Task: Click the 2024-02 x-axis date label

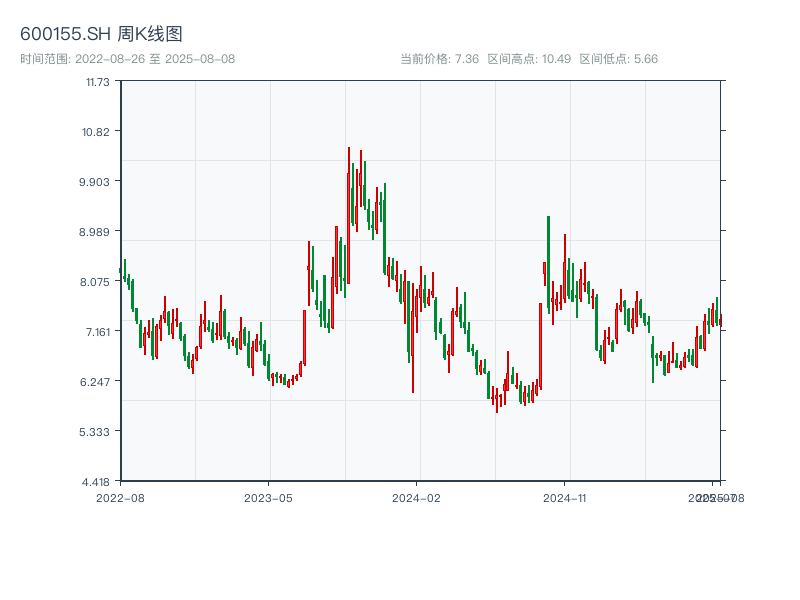Action: (417, 497)
